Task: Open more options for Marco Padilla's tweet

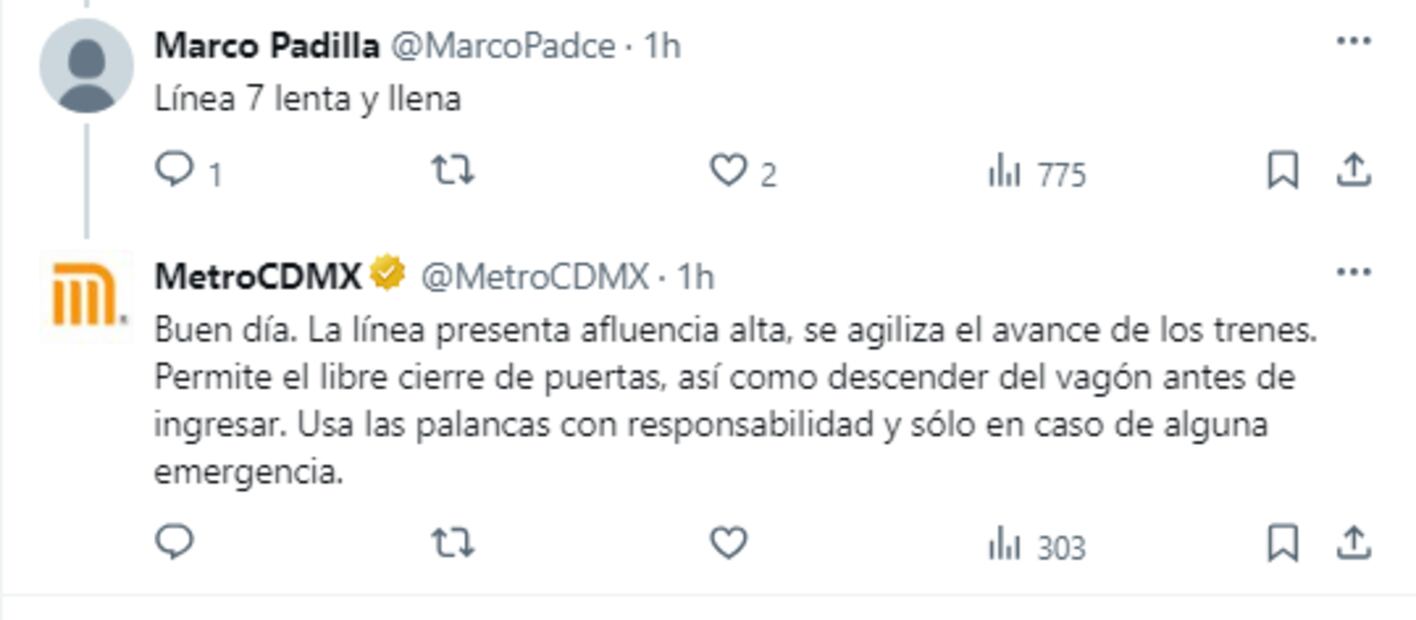Action: [x=1353, y=41]
